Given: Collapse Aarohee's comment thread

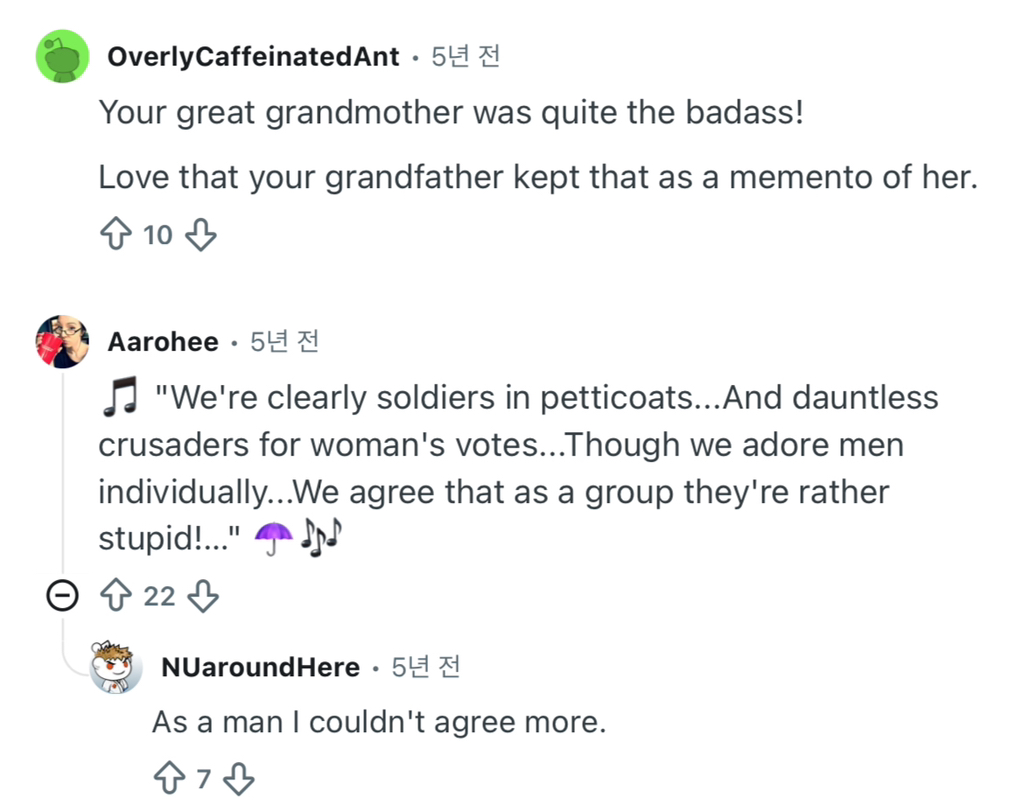Looking at the screenshot, I should click(62, 597).
